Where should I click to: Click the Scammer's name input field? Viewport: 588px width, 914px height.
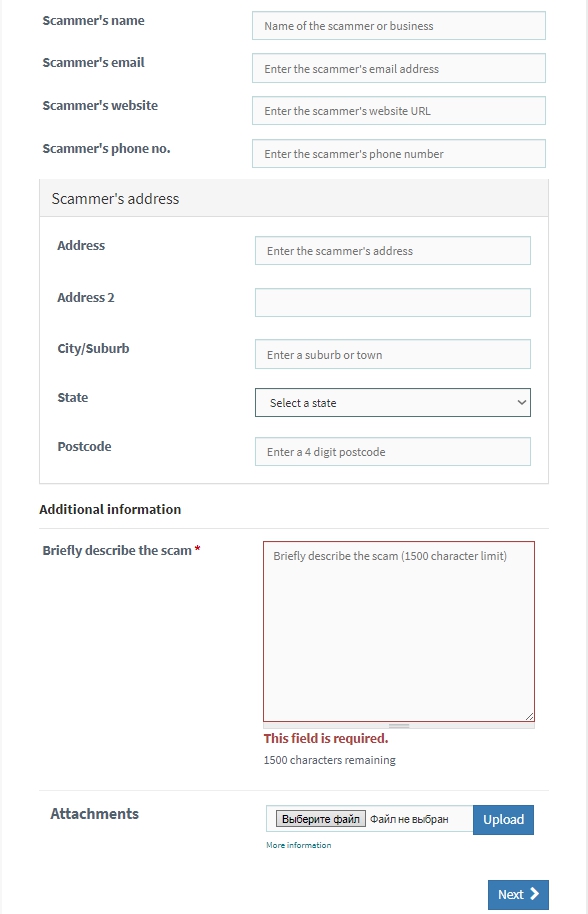pyautogui.click(x=399, y=26)
